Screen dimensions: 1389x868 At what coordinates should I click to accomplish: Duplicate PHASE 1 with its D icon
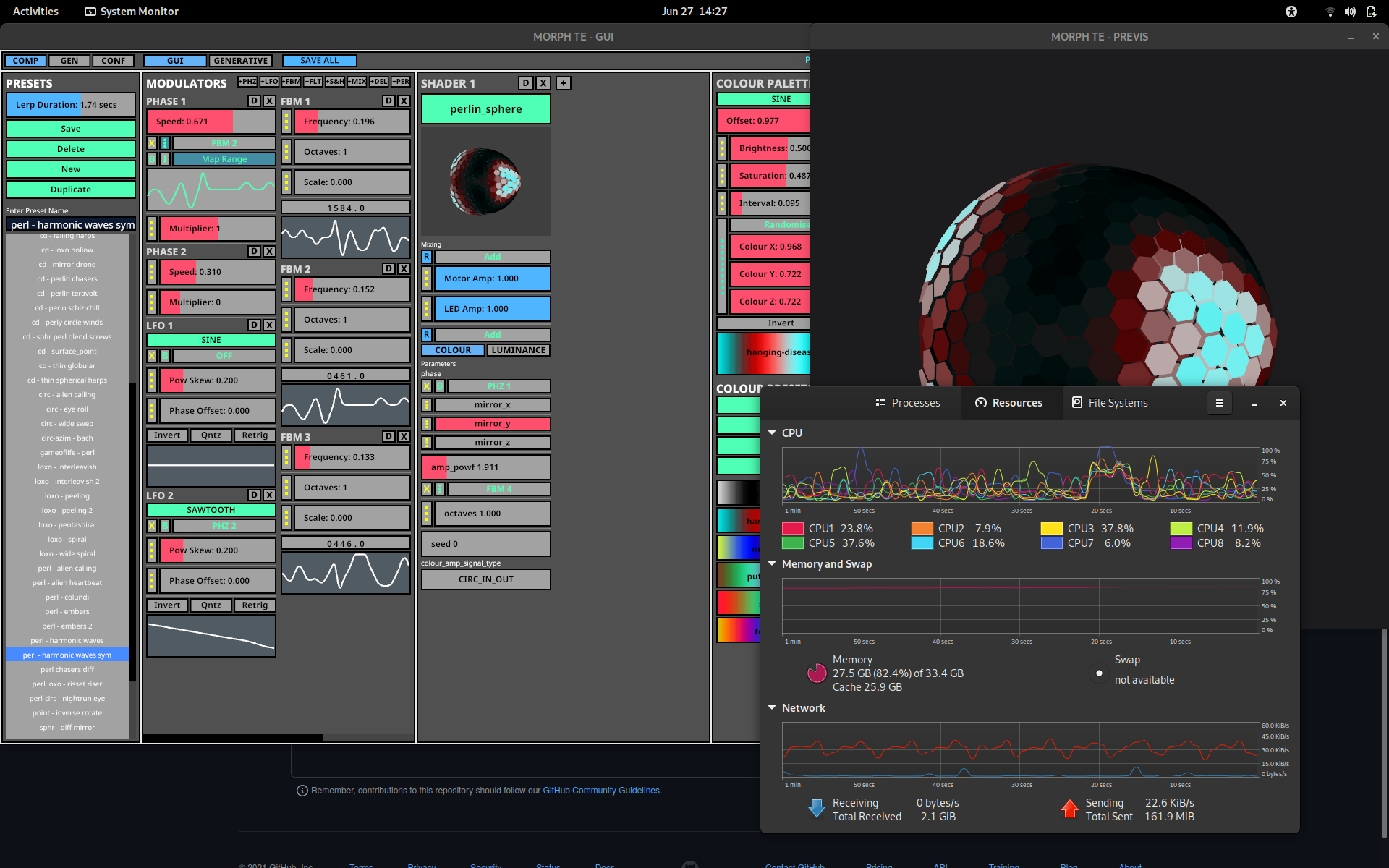(253, 101)
